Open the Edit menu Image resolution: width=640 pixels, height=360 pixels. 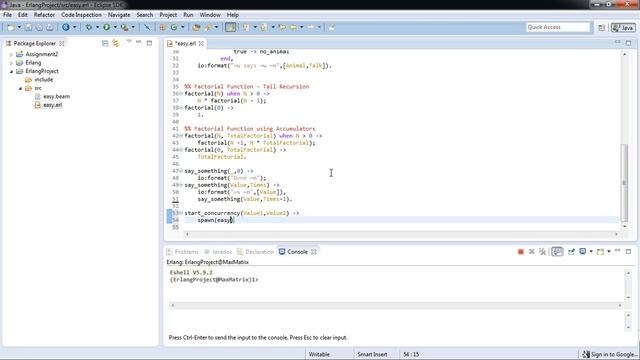(23, 15)
